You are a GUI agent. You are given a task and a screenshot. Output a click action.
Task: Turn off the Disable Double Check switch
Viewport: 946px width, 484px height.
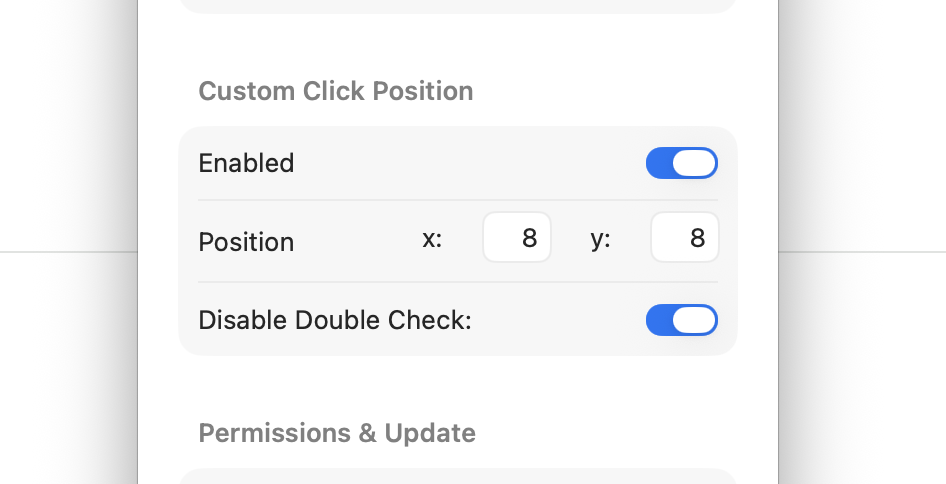pos(681,320)
